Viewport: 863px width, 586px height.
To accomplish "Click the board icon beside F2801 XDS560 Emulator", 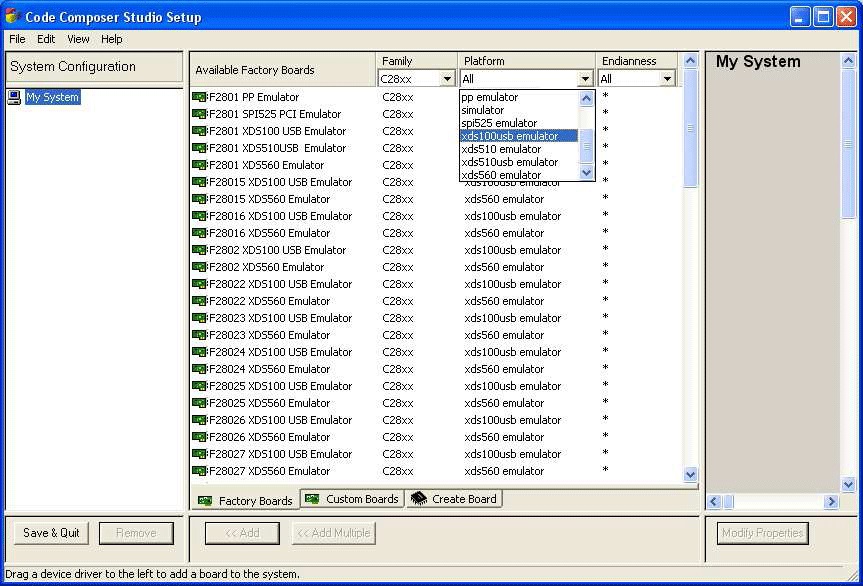I will (199, 165).
